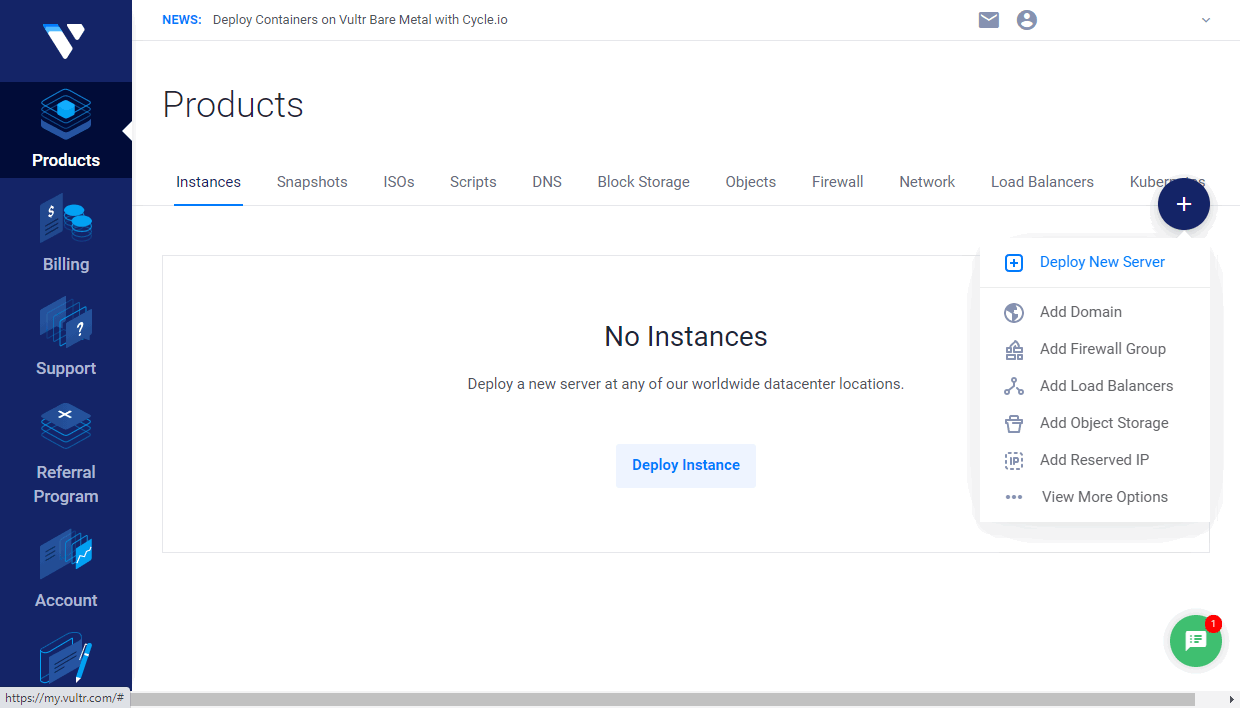Click the blue plus deploy button
This screenshot has width=1240, height=708.
click(x=1183, y=204)
